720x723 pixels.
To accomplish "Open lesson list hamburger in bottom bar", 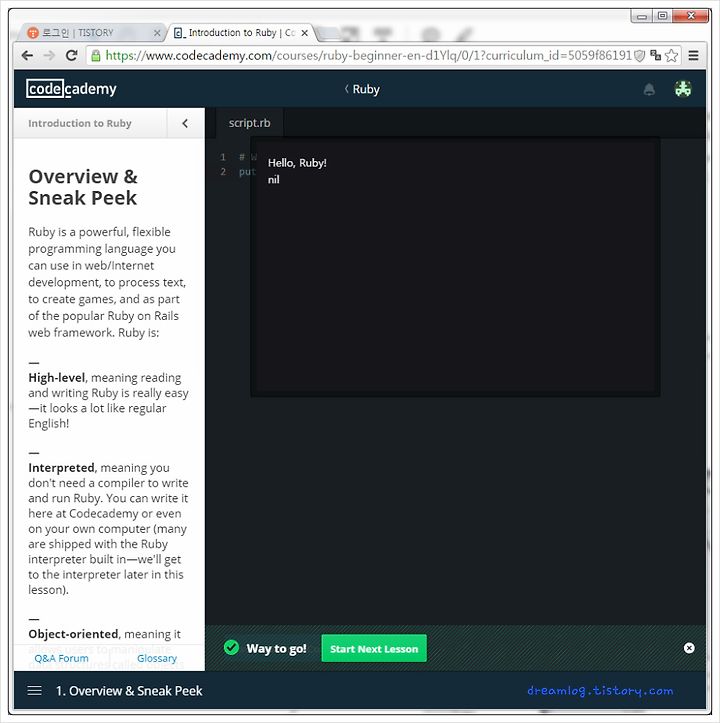I will point(35,690).
